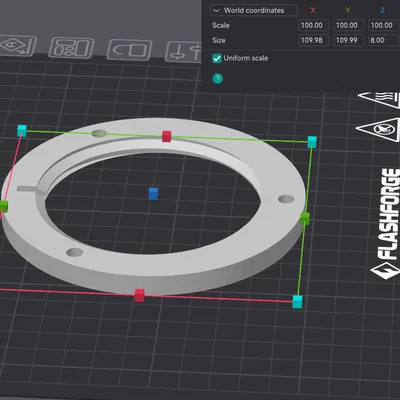Click the Y size field showing 109.99

click(x=347, y=40)
